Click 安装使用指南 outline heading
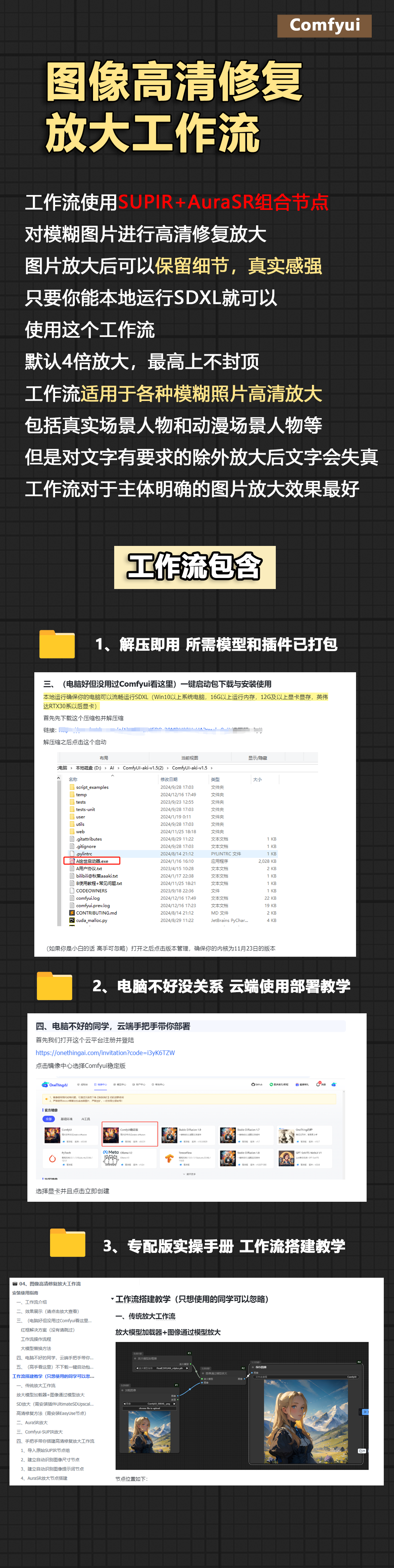 (25, 1293)
